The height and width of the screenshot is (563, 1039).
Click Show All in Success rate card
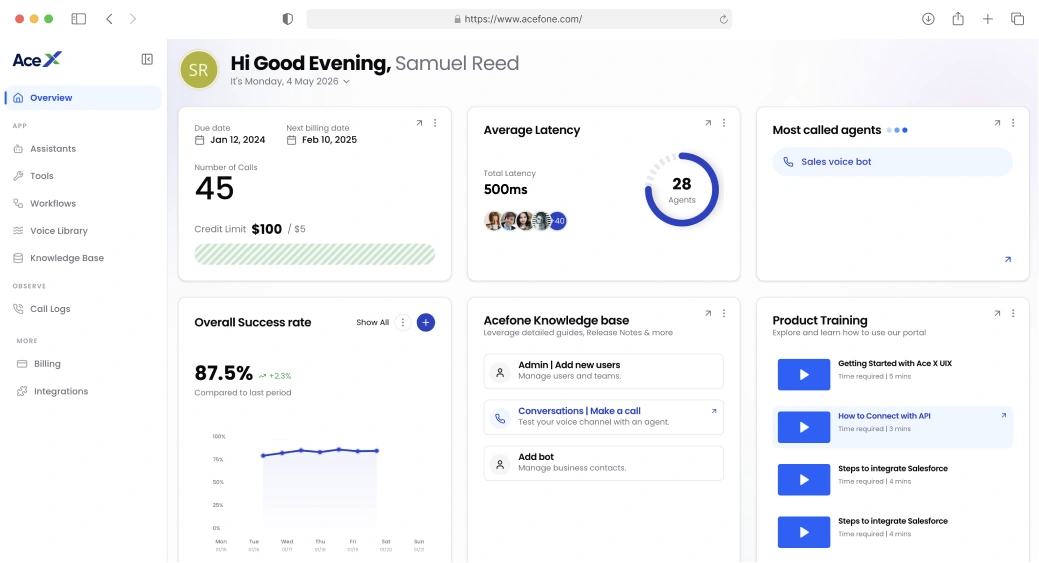372,323
